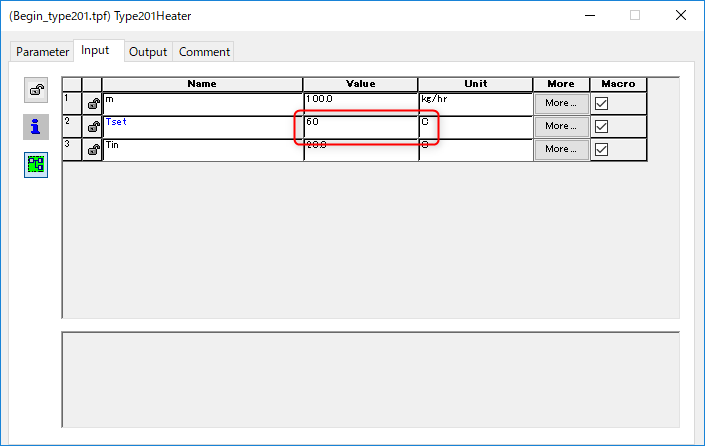Uncheck the Macro checkbox for Tset

click(x=602, y=126)
